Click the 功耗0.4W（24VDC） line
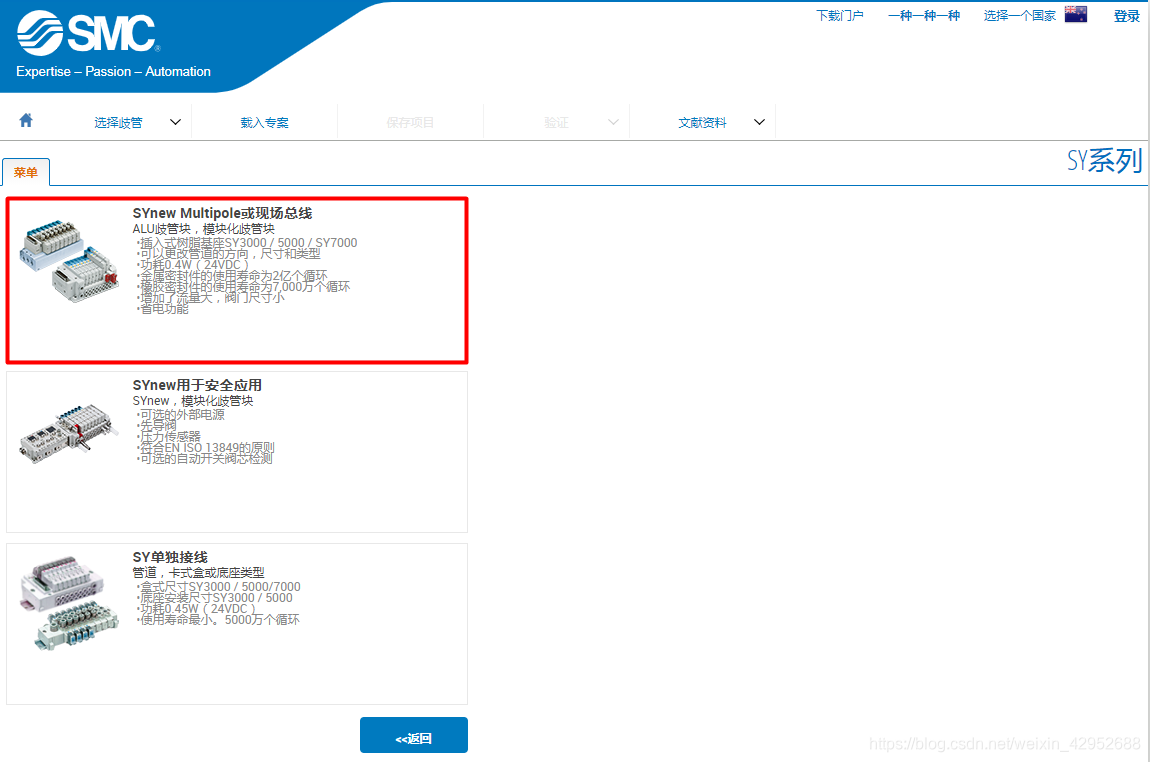1150x762 pixels. pos(193,265)
